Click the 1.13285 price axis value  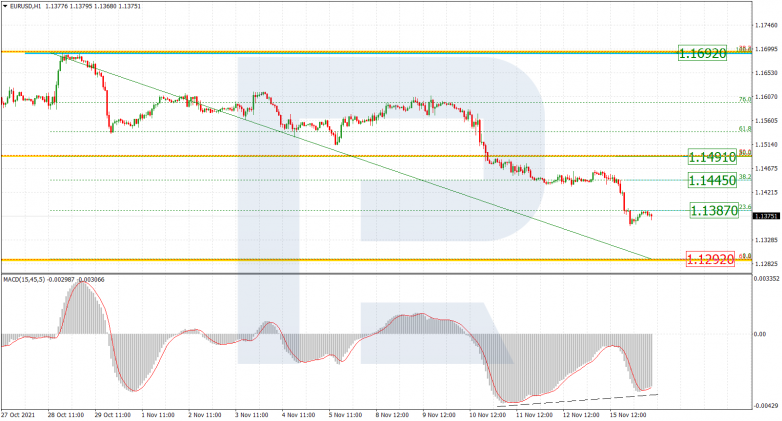click(766, 240)
